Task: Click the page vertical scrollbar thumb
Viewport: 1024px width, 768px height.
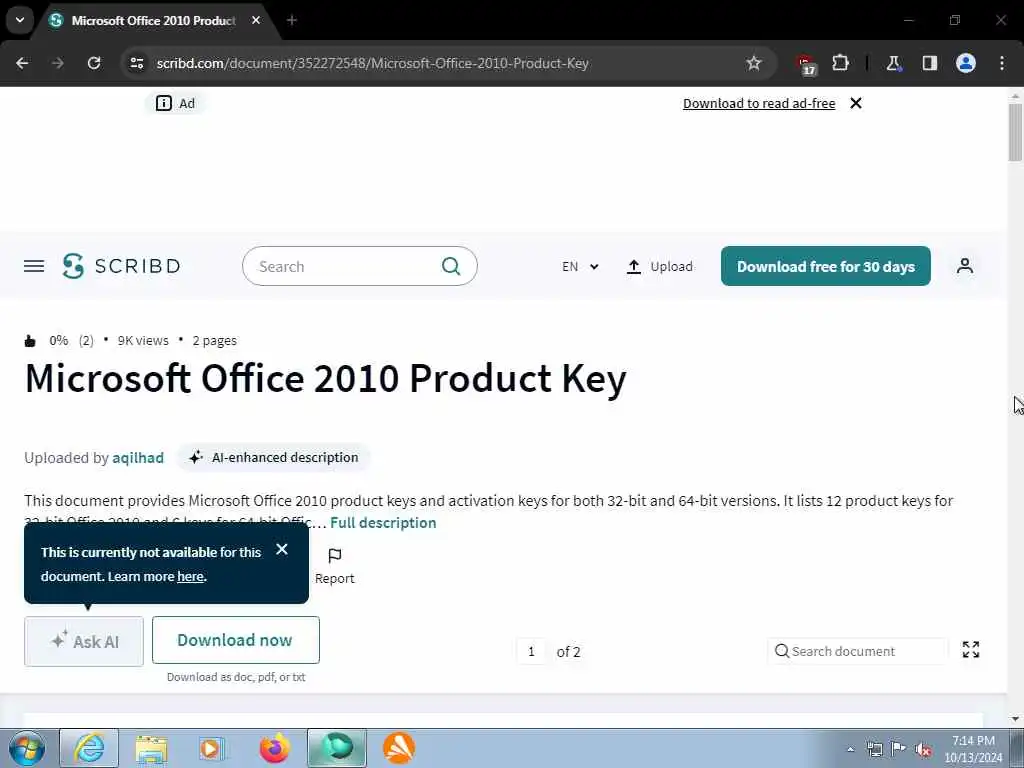Action: [1015, 132]
